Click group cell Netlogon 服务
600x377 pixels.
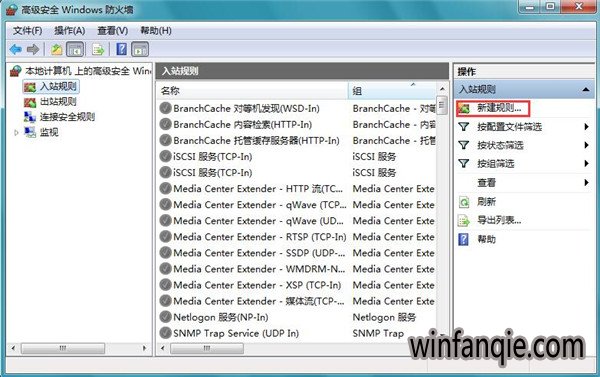384,318
